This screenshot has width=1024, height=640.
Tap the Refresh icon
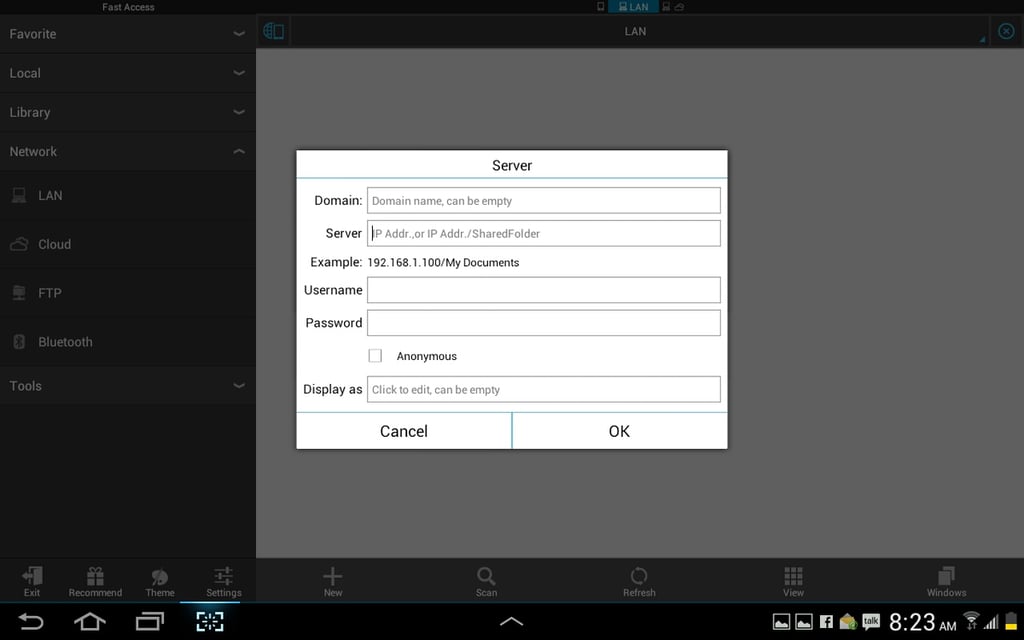[639, 581]
